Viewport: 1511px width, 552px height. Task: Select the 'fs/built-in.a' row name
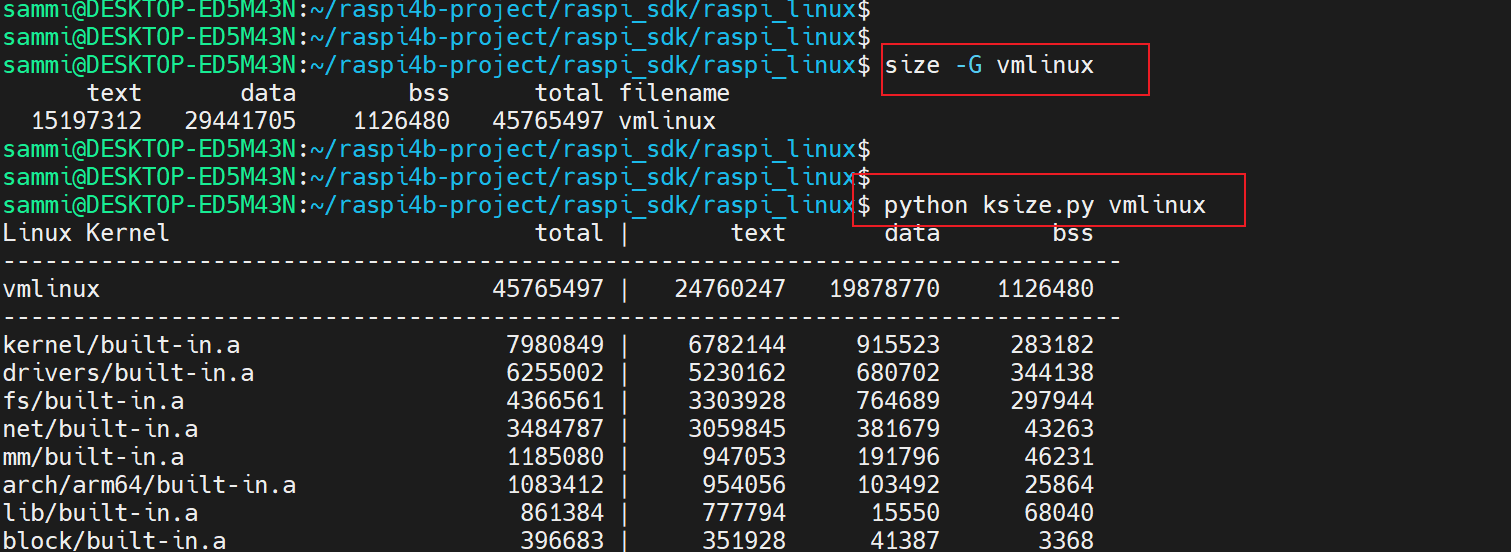[x=93, y=402]
